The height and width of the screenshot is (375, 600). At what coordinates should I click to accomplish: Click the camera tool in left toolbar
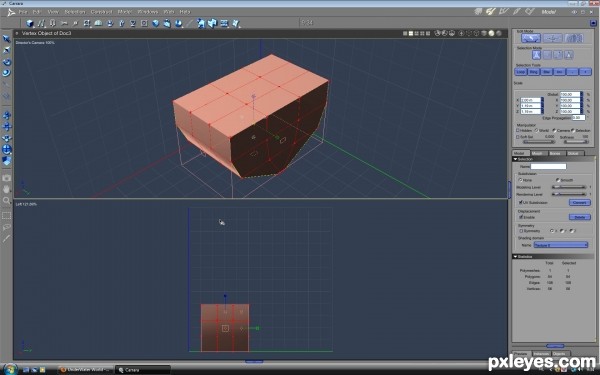[x=7, y=178]
